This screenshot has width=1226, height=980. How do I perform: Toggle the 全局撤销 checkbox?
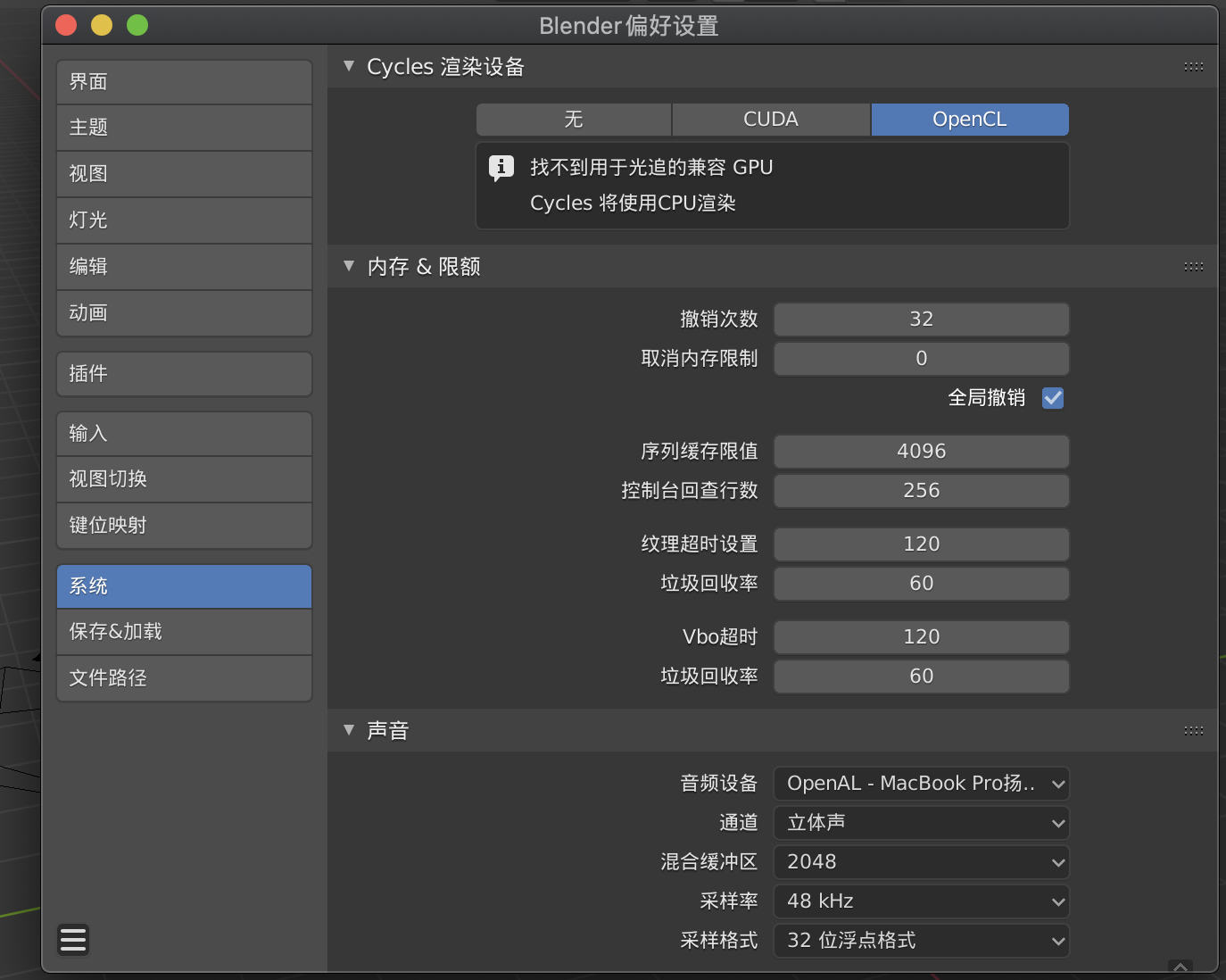[x=1053, y=398]
